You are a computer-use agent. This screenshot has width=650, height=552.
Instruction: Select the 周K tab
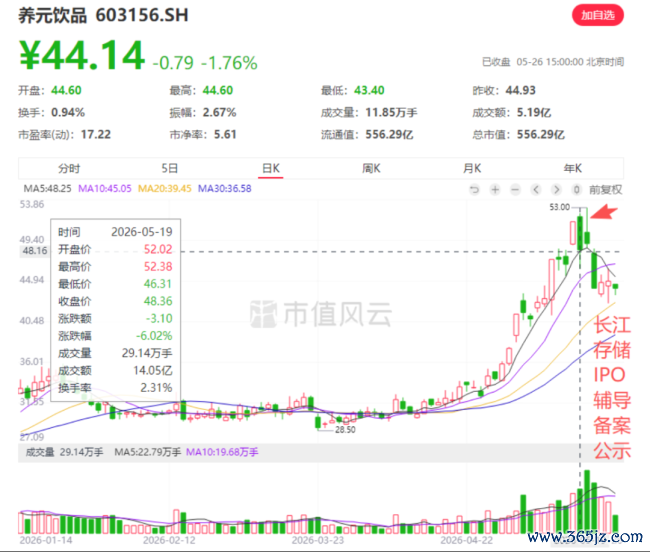(x=371, y=168)
